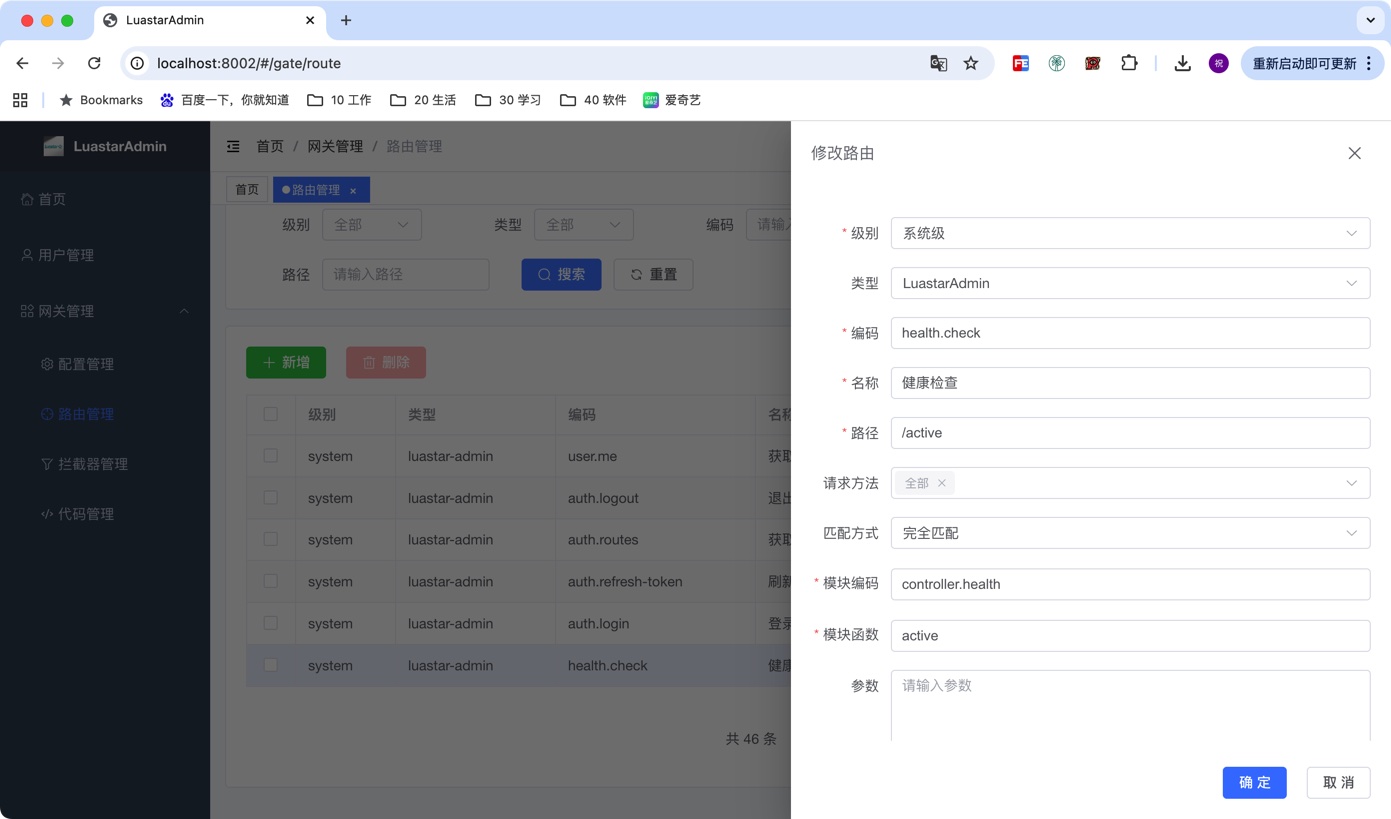Image resolution: width=1391 pixels, height=819 pixels.
Task: Click the red 删除 button
Action: click(386, 362)
